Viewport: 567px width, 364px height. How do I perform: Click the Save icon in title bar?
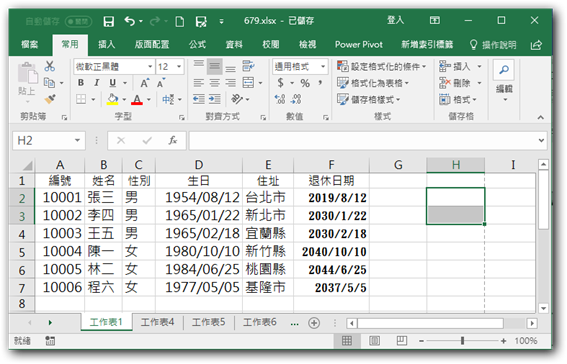pyautogui.click(x=108, y=21)
